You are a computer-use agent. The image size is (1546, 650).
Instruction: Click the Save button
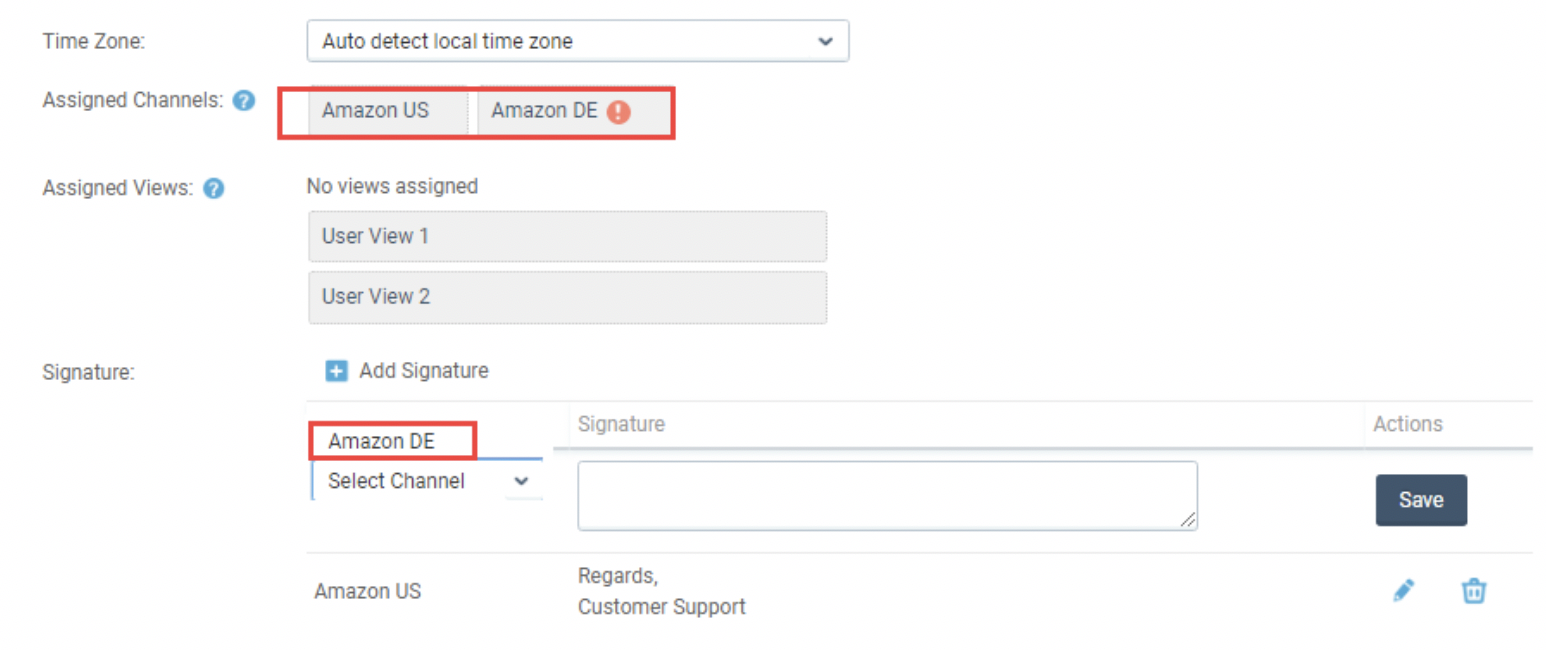(1421, 500)
